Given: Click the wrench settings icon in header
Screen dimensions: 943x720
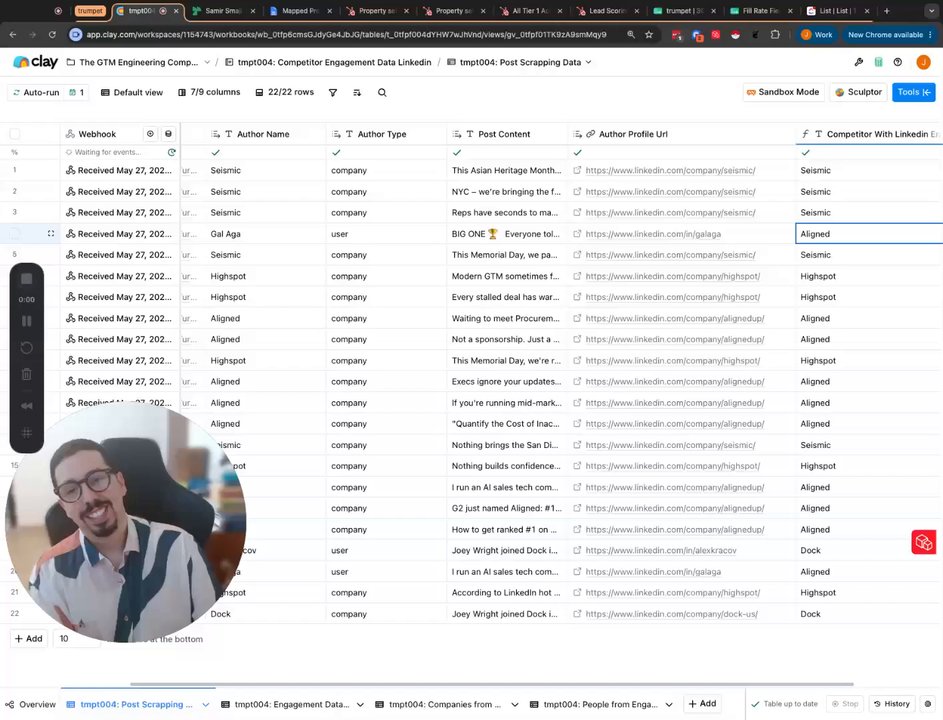Looking at the screenshot, I should click(x=859, y=62).
